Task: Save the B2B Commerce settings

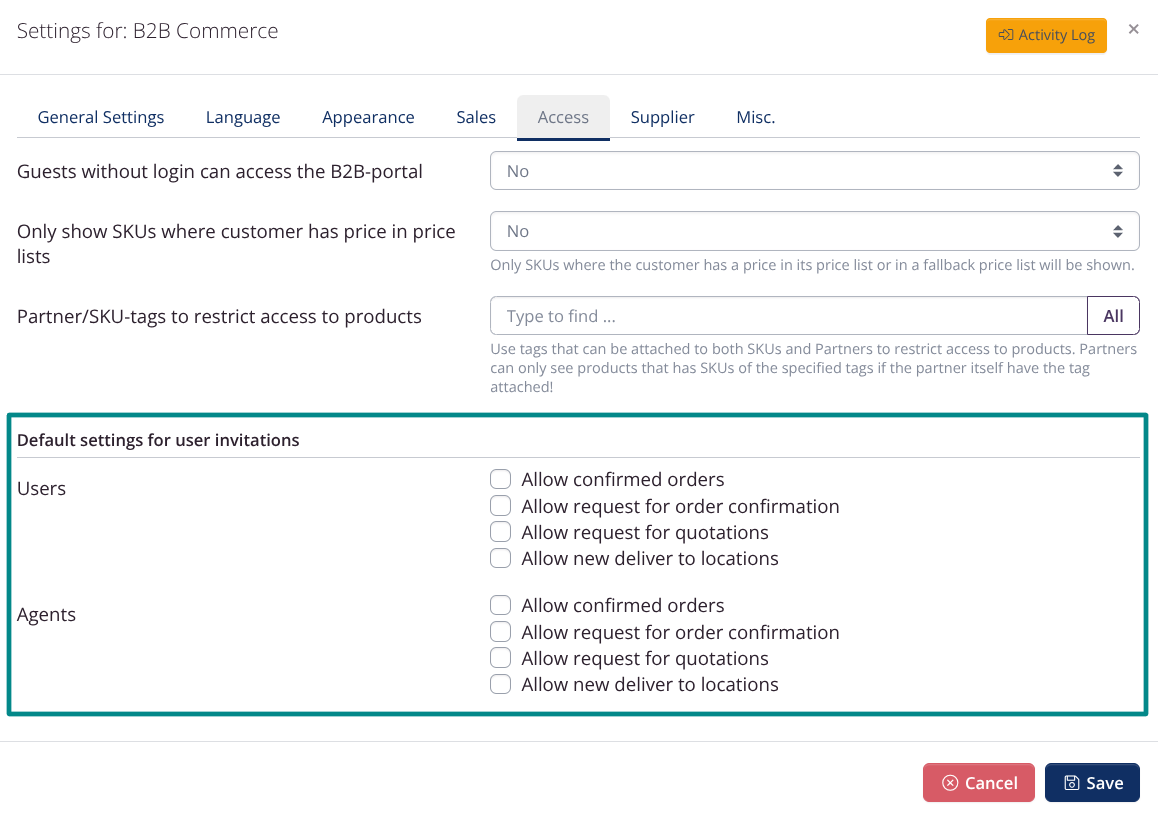Action: 1092,782
